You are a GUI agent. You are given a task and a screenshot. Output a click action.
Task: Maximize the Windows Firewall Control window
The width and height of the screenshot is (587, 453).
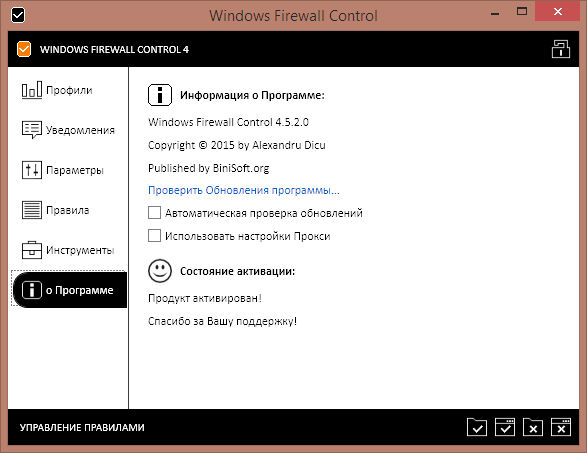point(522,12)
